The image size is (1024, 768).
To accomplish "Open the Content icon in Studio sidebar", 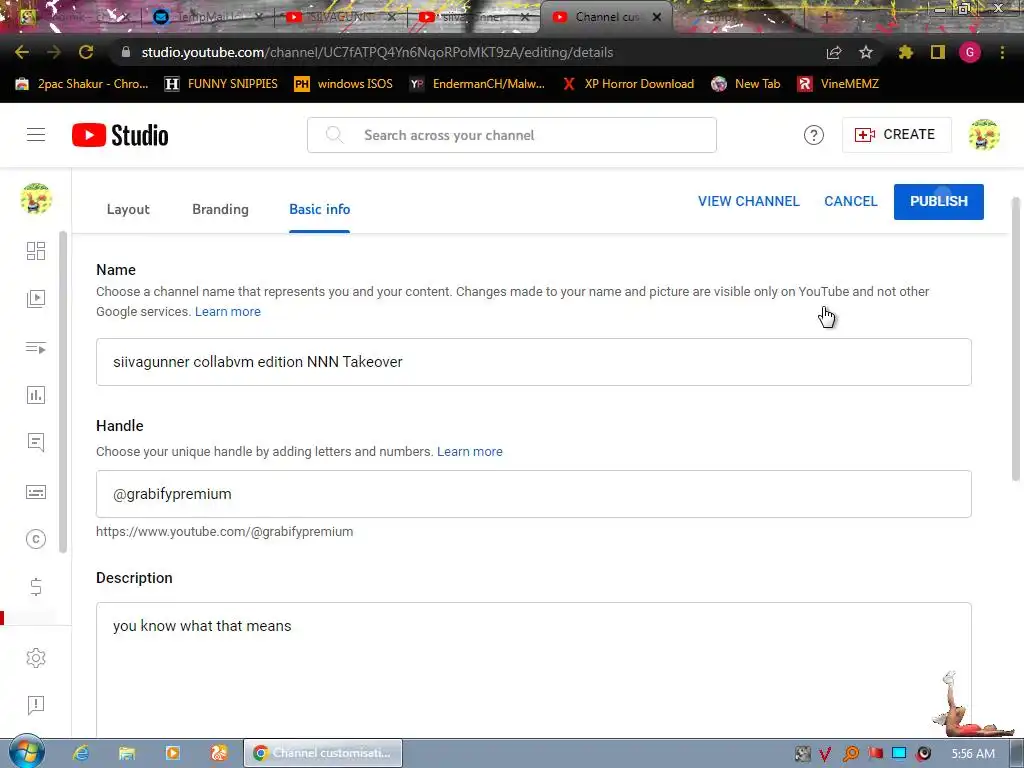I will [36, 299].
